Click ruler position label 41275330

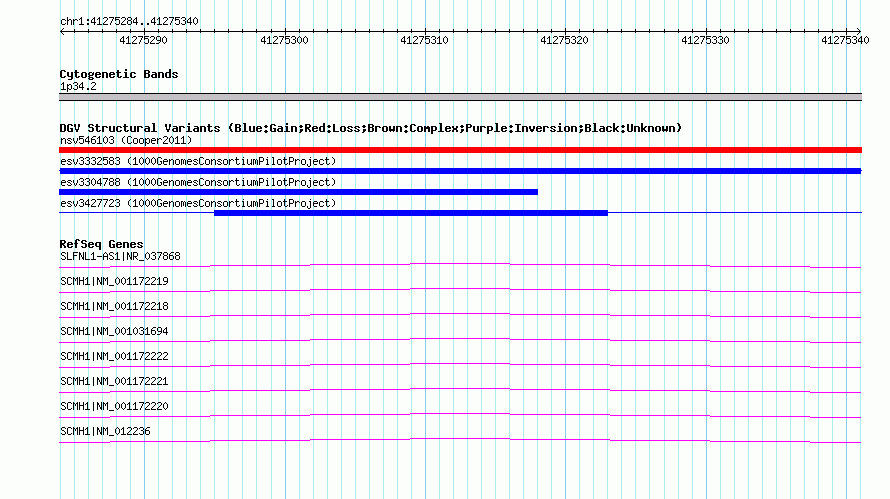[x=706, y=40]
